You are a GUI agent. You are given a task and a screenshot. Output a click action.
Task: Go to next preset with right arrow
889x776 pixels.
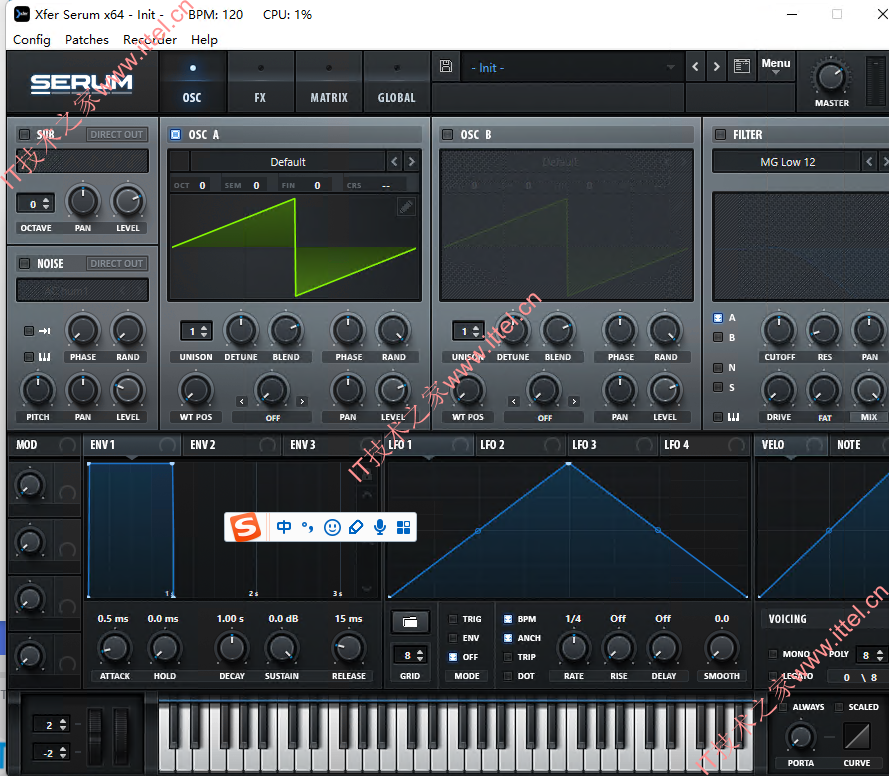coord(717,67)
